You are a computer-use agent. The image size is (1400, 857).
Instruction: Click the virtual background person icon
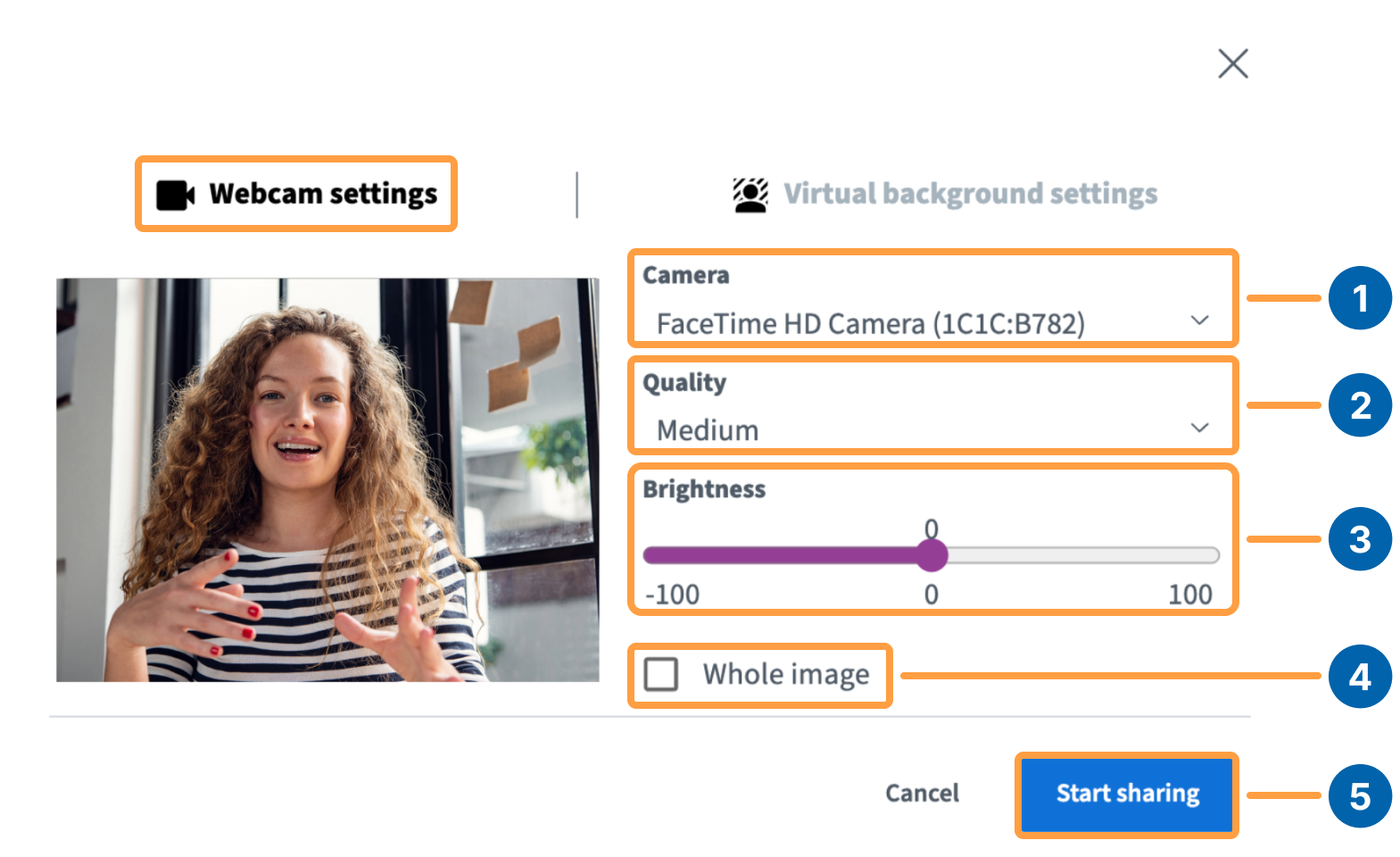[x=750, y=195]
